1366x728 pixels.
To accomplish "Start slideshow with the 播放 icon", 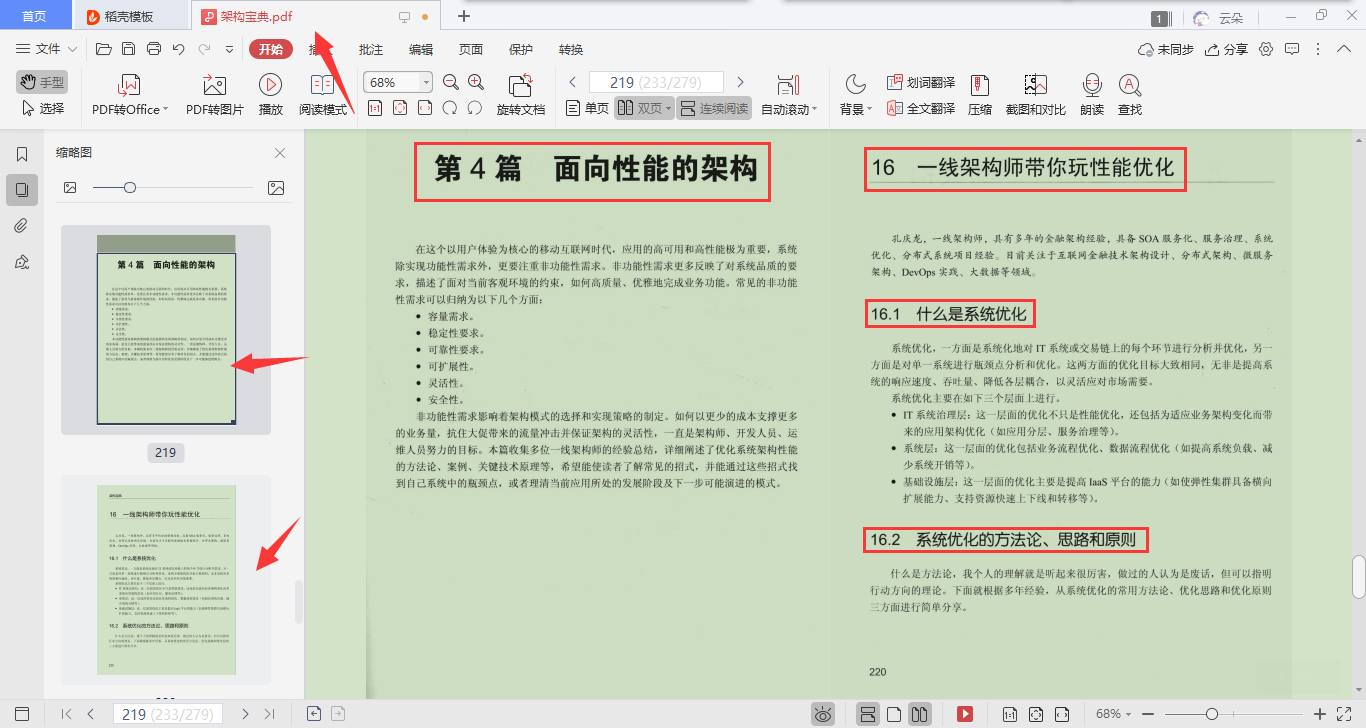I will (x=270, y=85).
